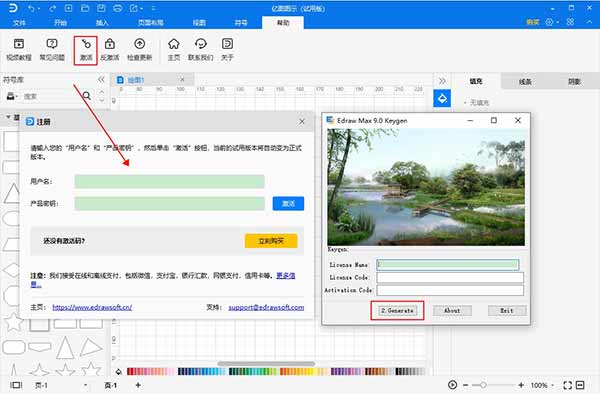This screenshot has height=394, width=600.
Task: Click the zoom slider handle
Action: pos(483,385)
